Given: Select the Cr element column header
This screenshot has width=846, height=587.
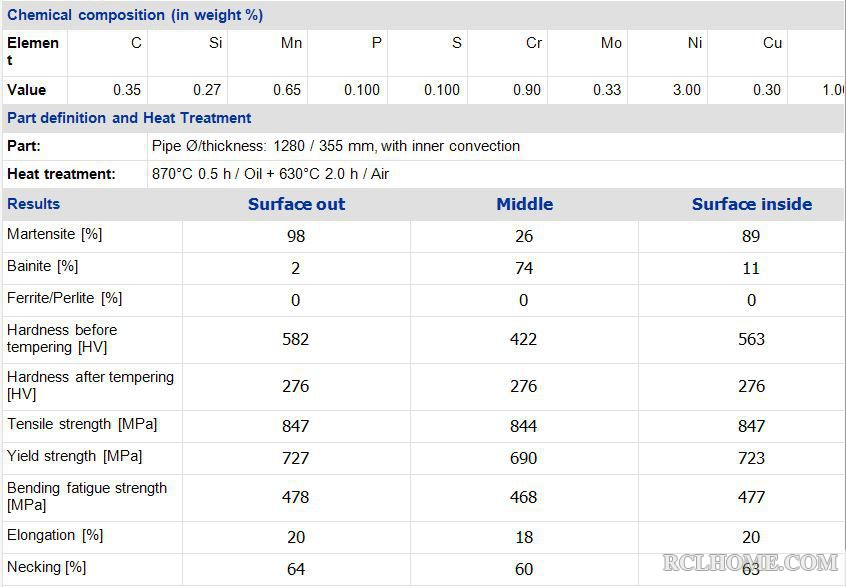Looking at the screenshot, I should pos(534,43).
